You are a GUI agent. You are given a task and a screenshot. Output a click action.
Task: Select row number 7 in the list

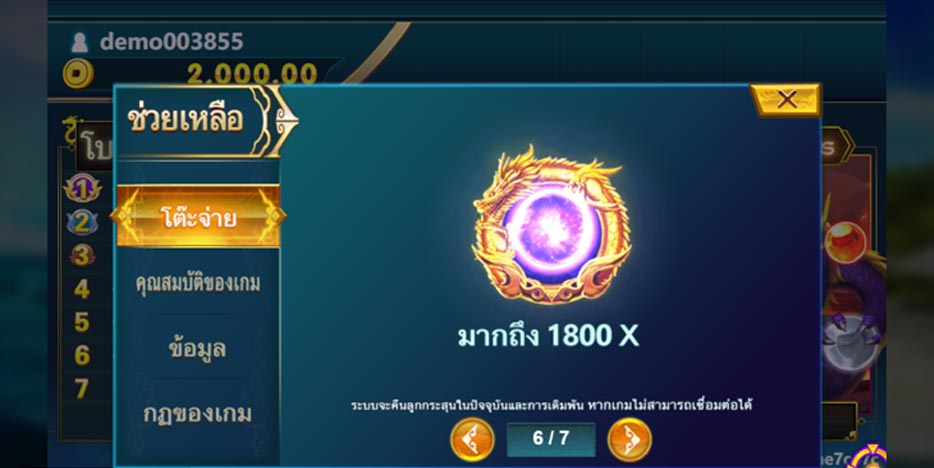(82, 389)
